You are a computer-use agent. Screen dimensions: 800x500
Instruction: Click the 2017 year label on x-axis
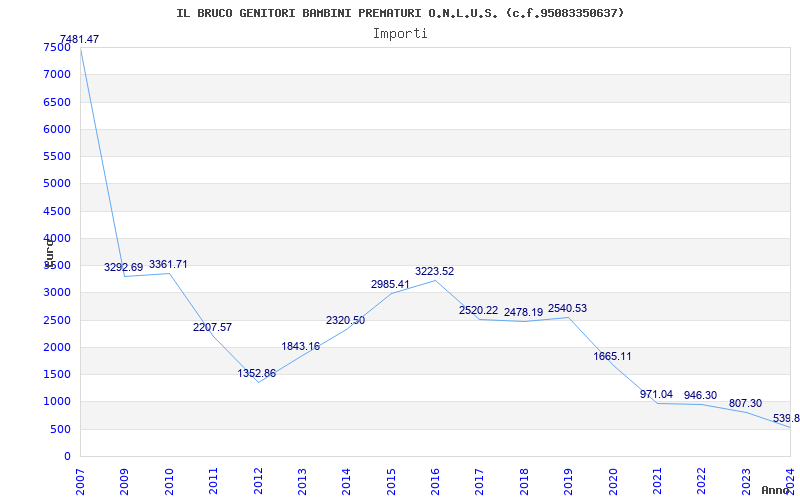[x=479, y=481]
